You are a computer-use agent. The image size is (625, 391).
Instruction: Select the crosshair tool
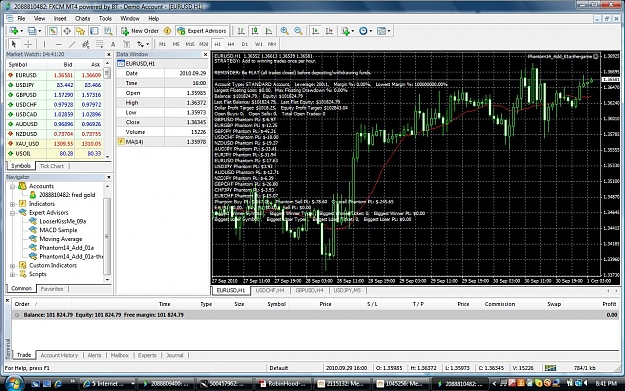tap(28, 44)
